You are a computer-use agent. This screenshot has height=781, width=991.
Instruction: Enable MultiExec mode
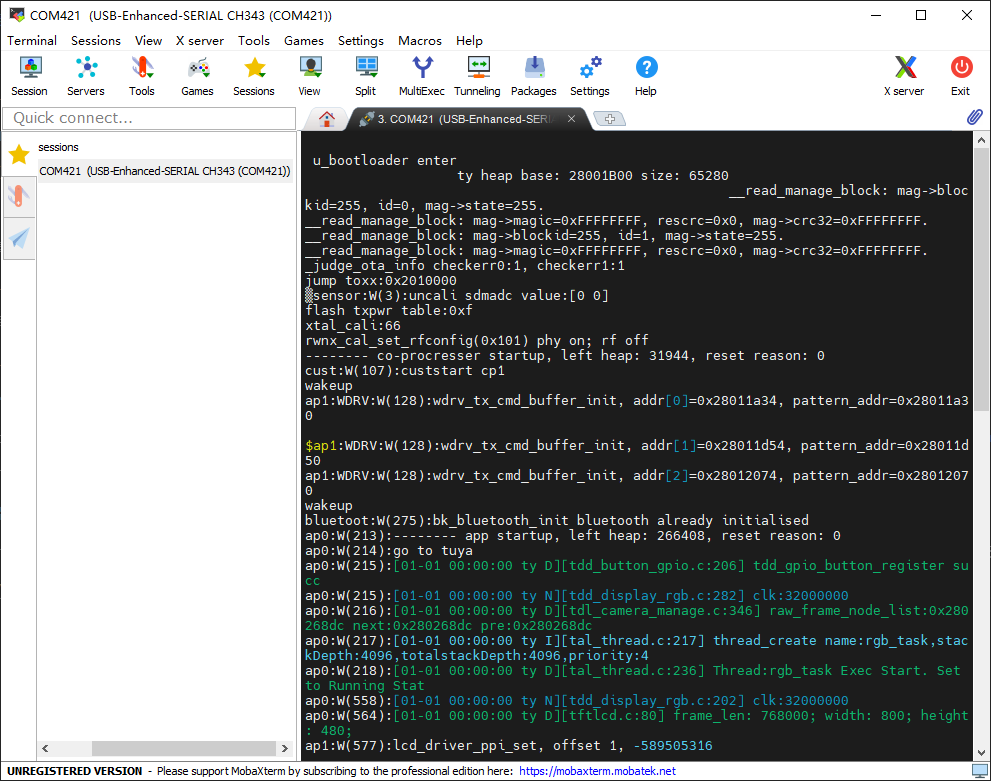coord(422,76)
